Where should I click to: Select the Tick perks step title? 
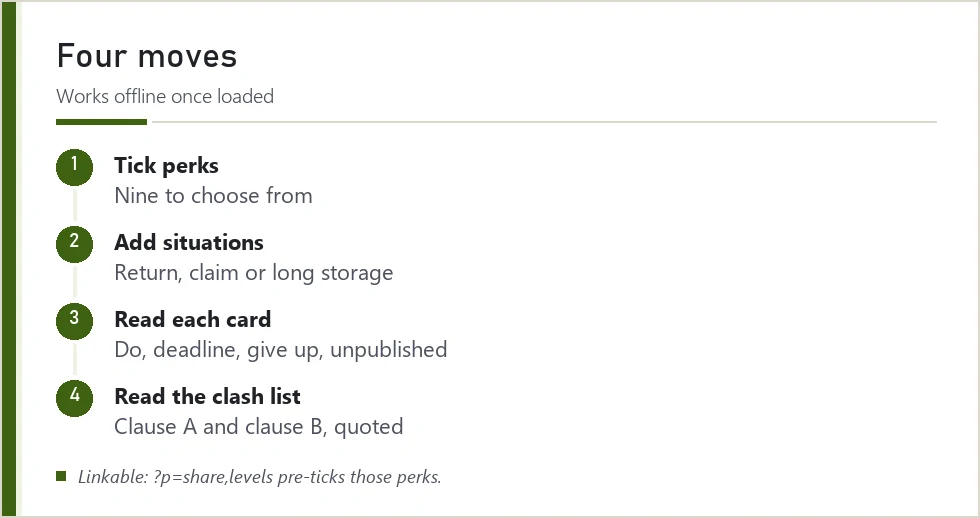click(x=166, y=166)
